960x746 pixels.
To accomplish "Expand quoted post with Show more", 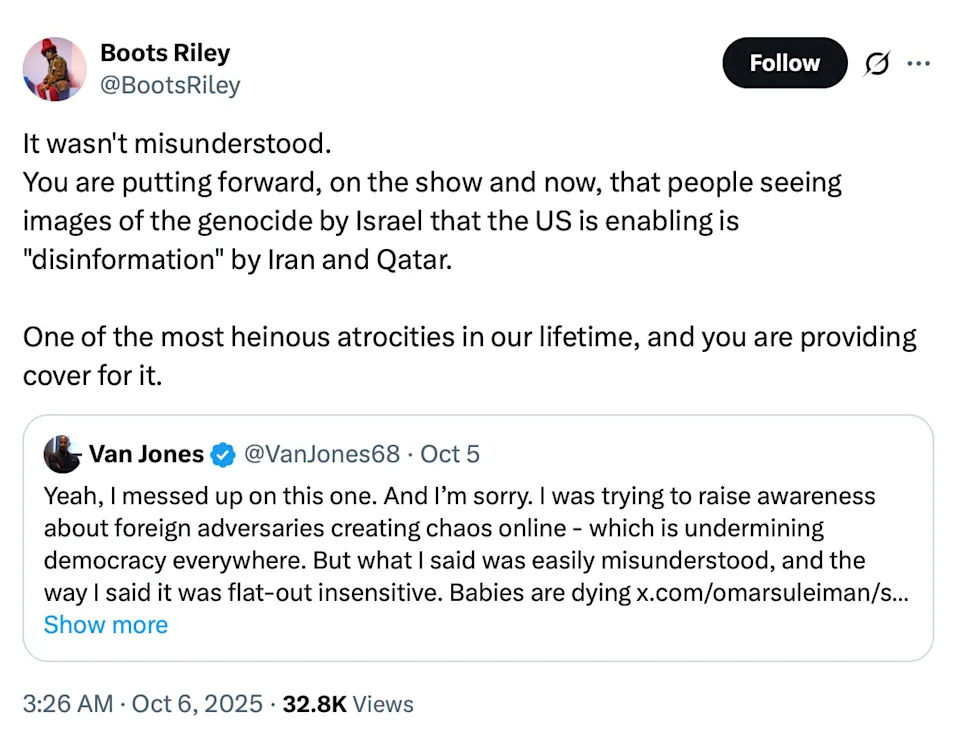I will pos(105,625).
